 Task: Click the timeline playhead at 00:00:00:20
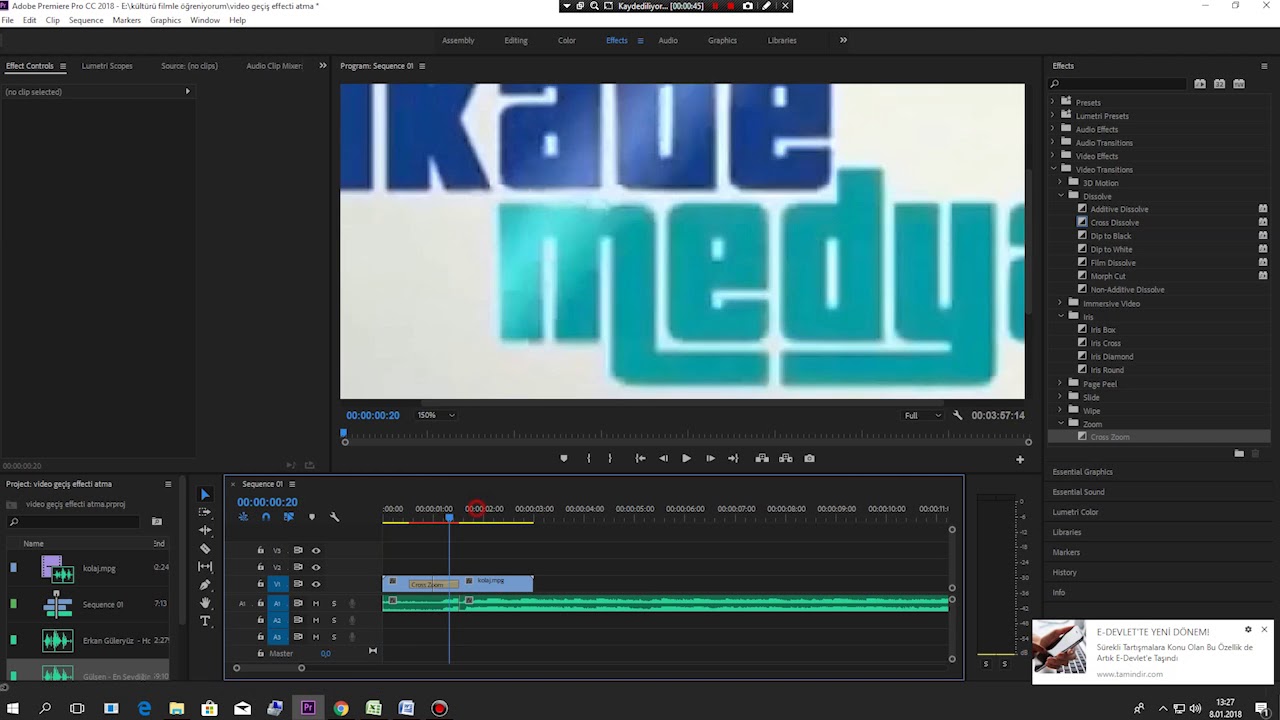click(449, 516)
